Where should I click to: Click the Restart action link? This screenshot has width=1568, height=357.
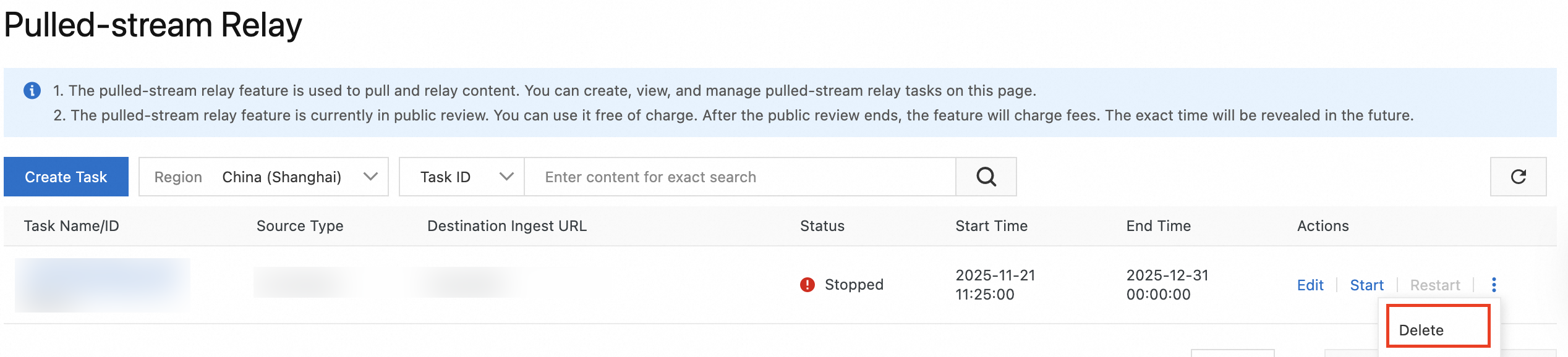click(x=1434, y=285)
